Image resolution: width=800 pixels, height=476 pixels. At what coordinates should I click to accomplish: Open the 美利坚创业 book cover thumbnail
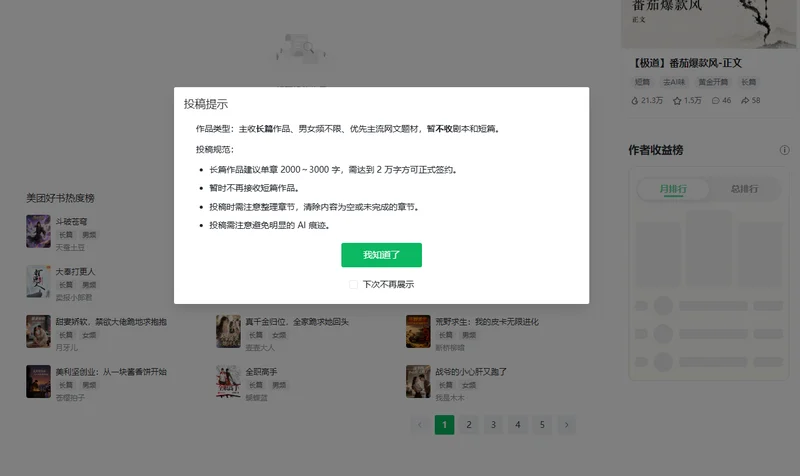[38, 381]
